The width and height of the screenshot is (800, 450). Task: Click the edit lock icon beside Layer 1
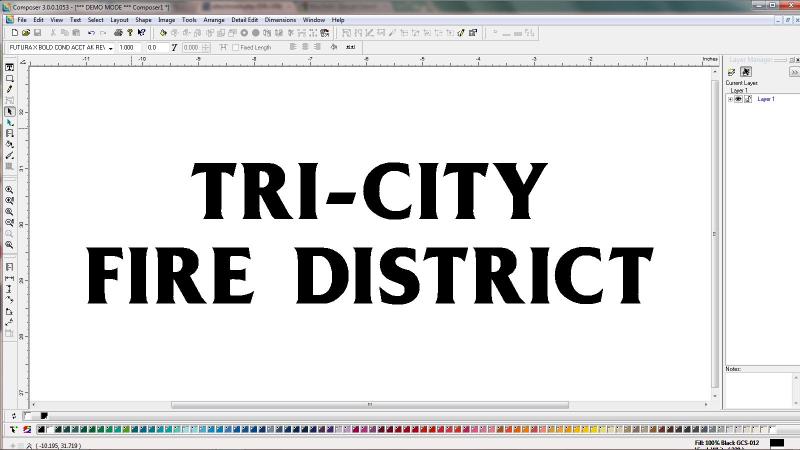coord(748,99)
